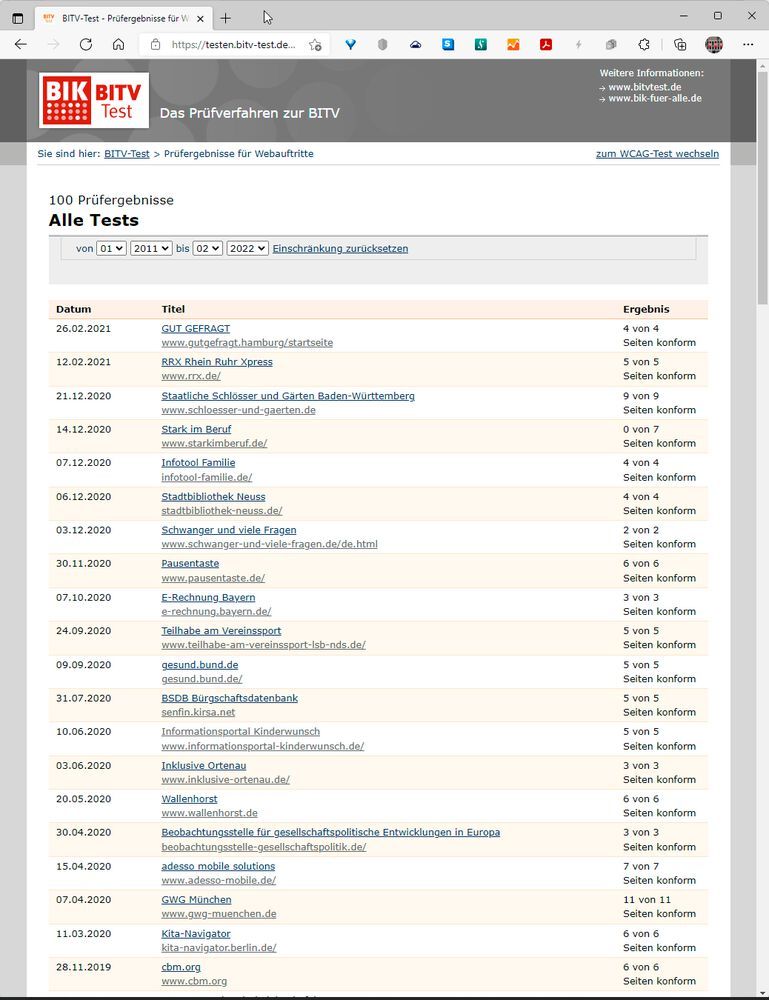Open the 'bis' year 2022 dropdown

coord(247,248)
